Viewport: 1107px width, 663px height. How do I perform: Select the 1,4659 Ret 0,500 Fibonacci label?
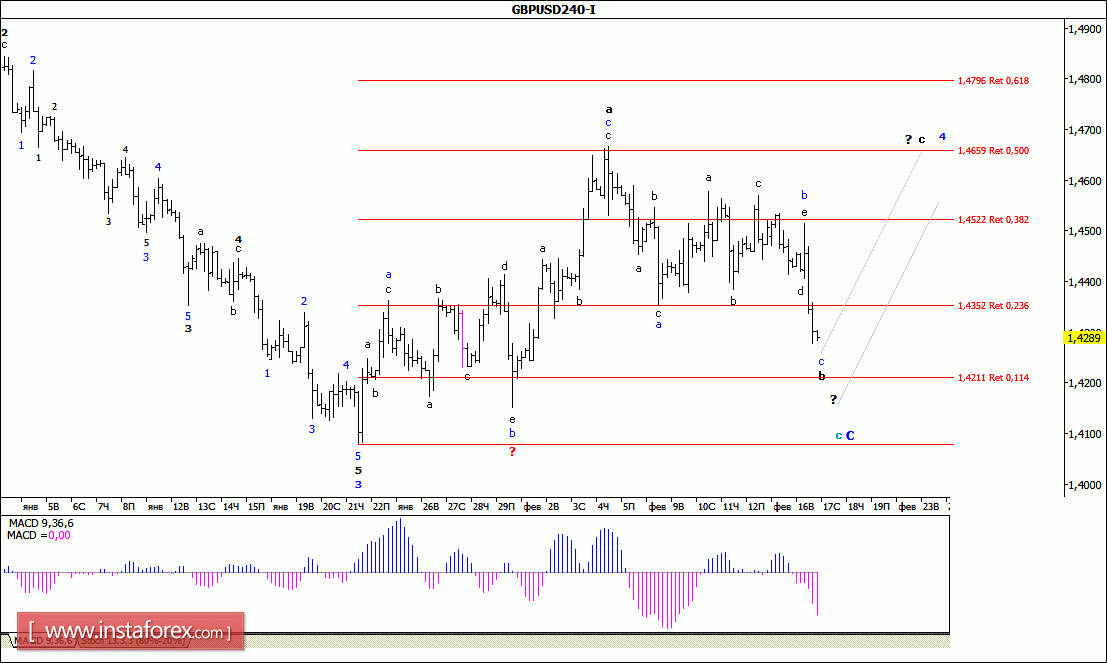[x=993, y=150]
